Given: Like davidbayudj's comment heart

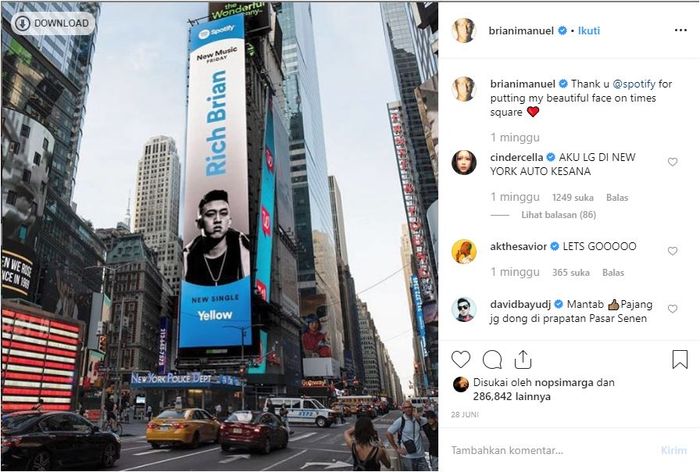Looking at the screenshot, I should coord(672,309).
